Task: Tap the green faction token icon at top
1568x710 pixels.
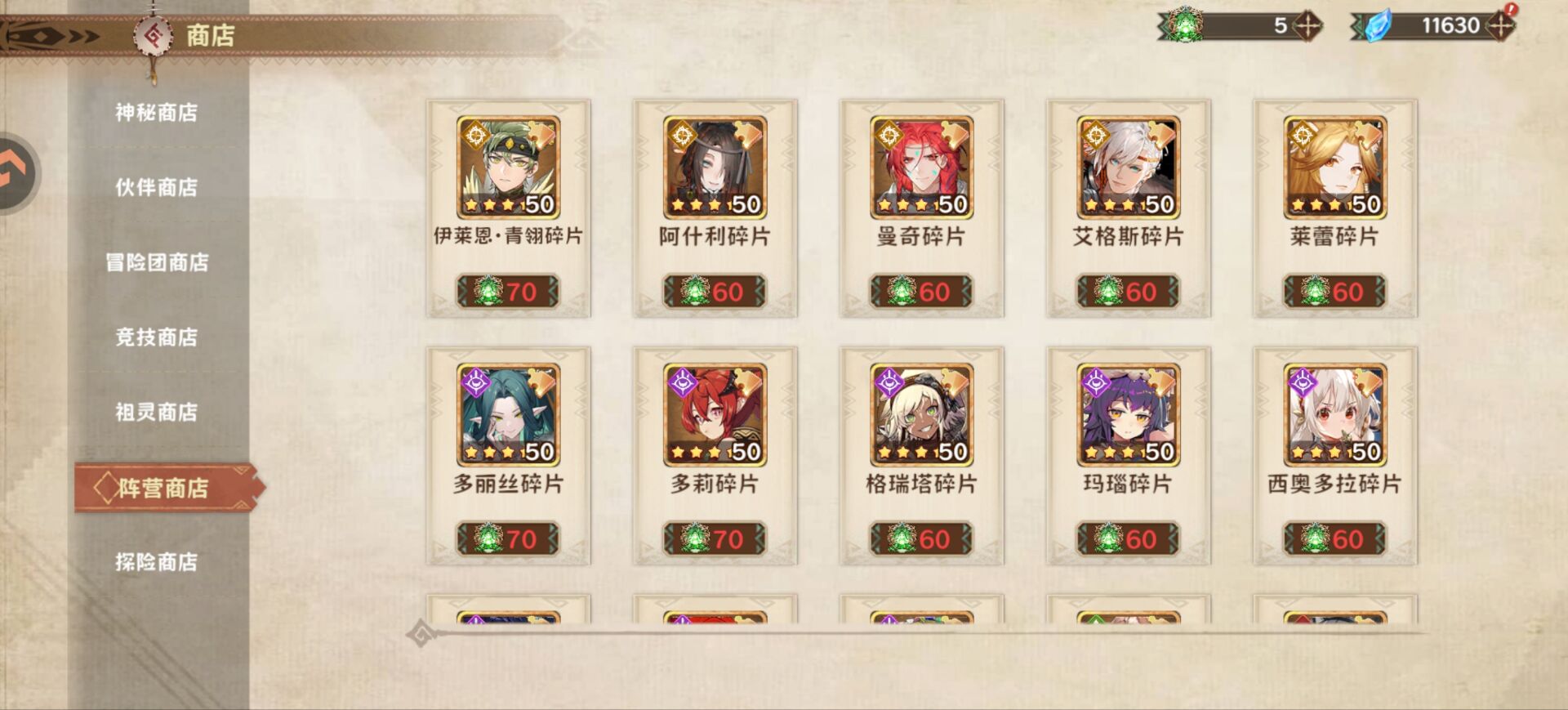Action: pos(1185,25)
